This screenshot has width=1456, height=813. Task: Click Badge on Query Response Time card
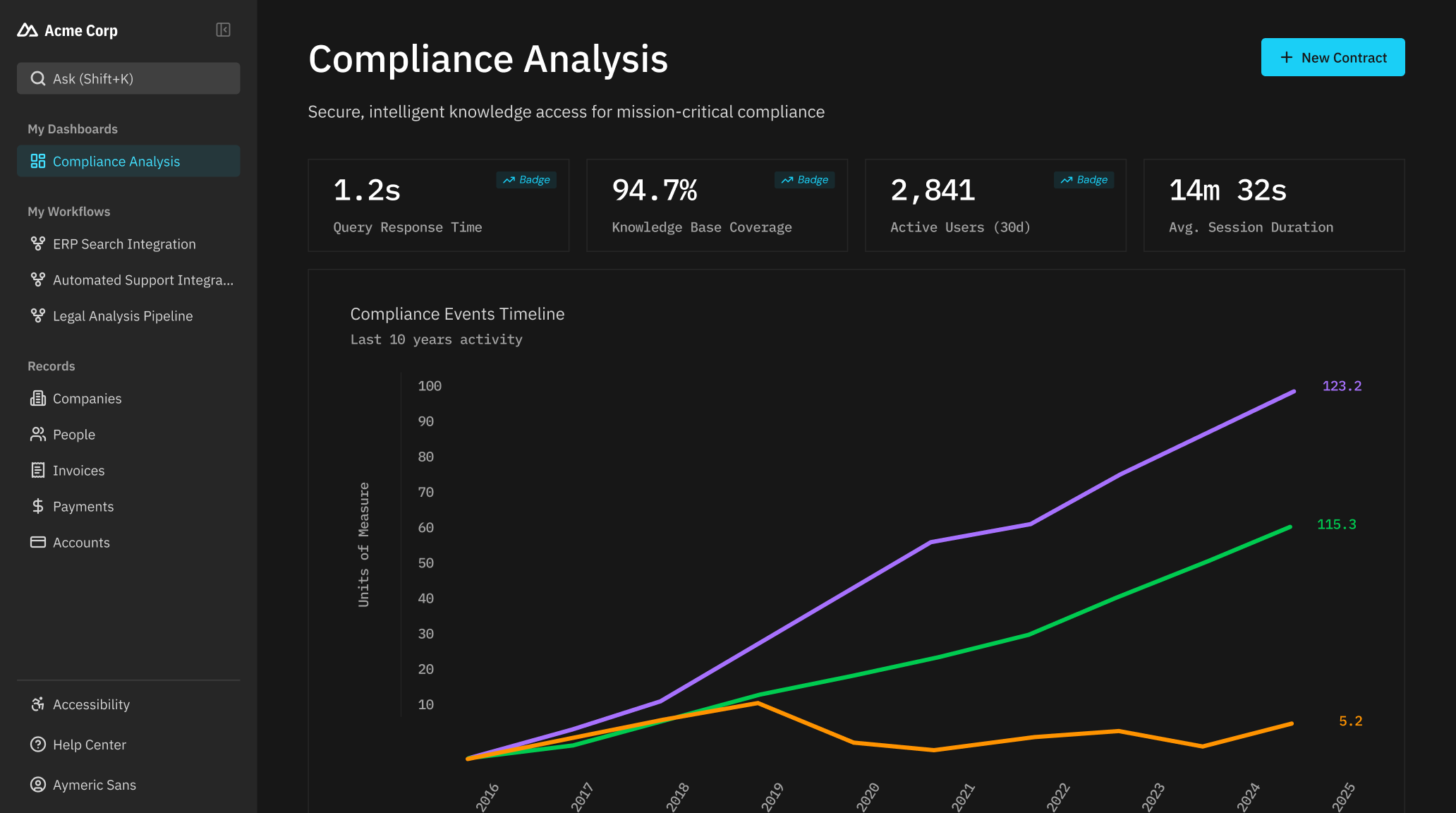tap(526, 180)
